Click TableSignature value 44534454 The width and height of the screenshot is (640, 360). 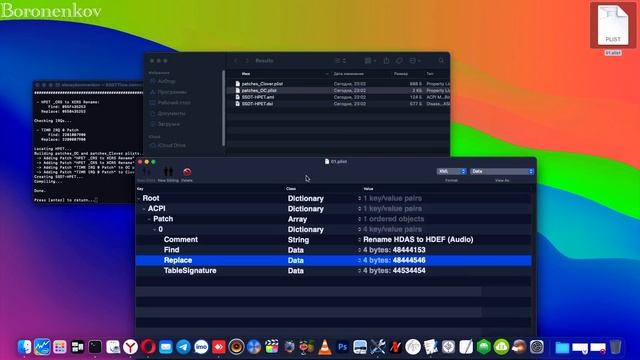coord(409,271)
